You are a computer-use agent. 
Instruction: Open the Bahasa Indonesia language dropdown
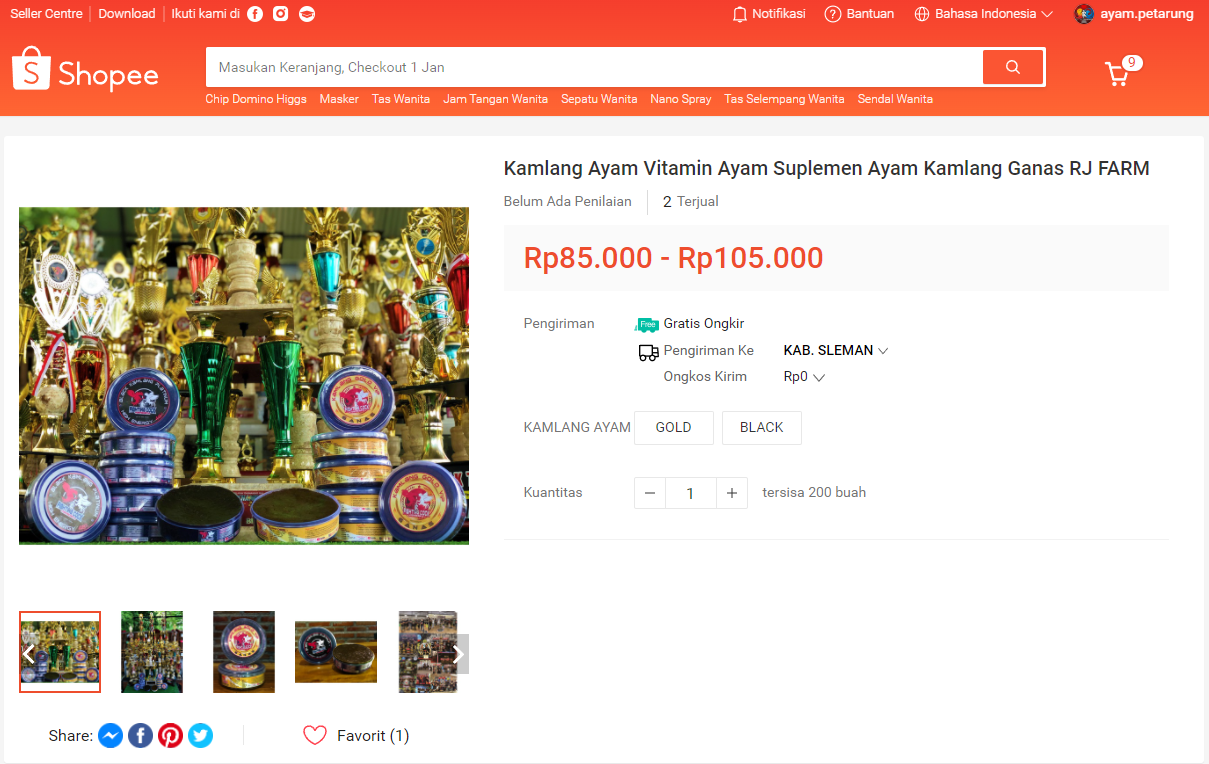(984, 14)
